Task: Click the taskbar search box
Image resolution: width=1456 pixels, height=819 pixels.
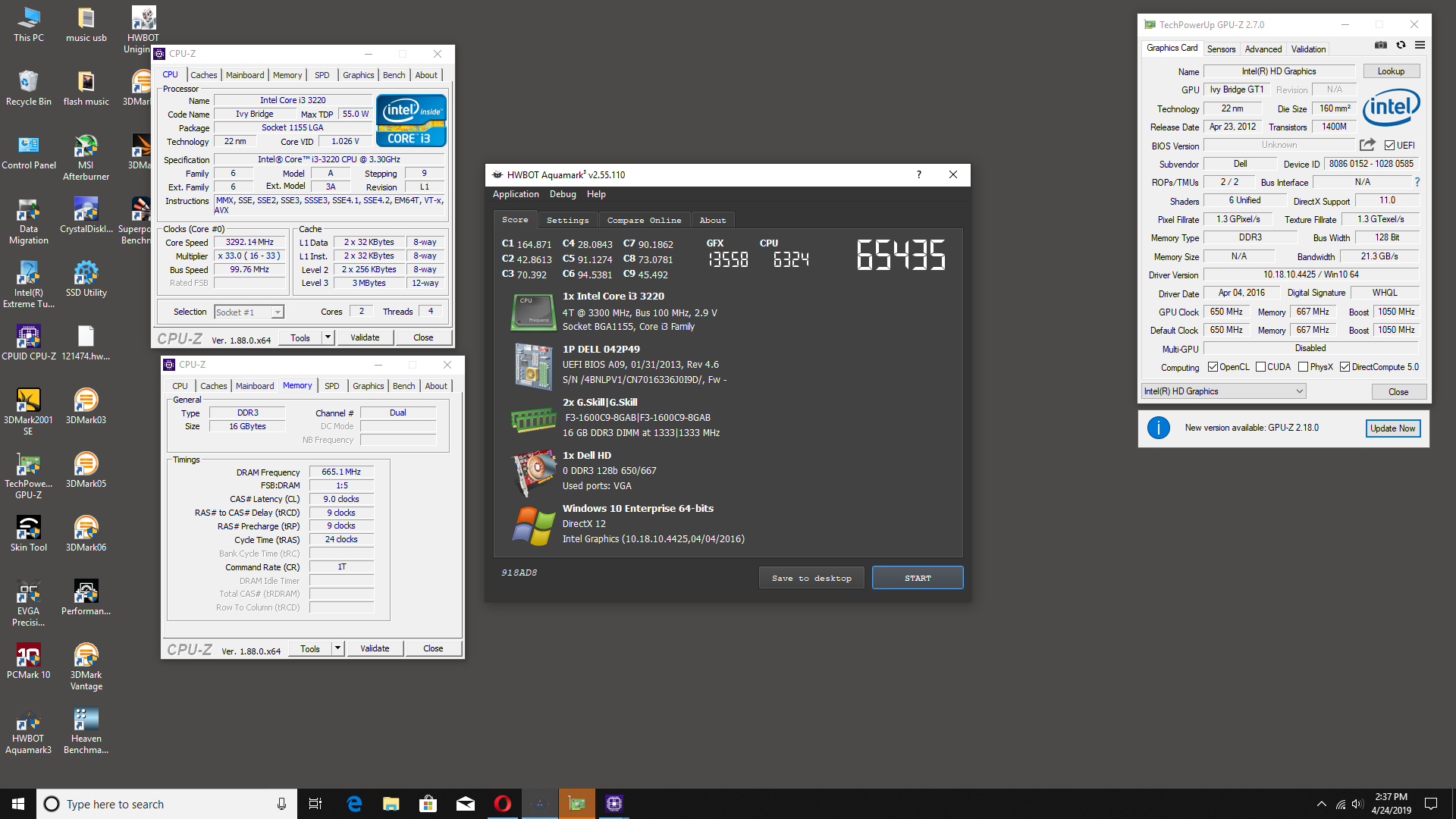Action: coord(165,804)
